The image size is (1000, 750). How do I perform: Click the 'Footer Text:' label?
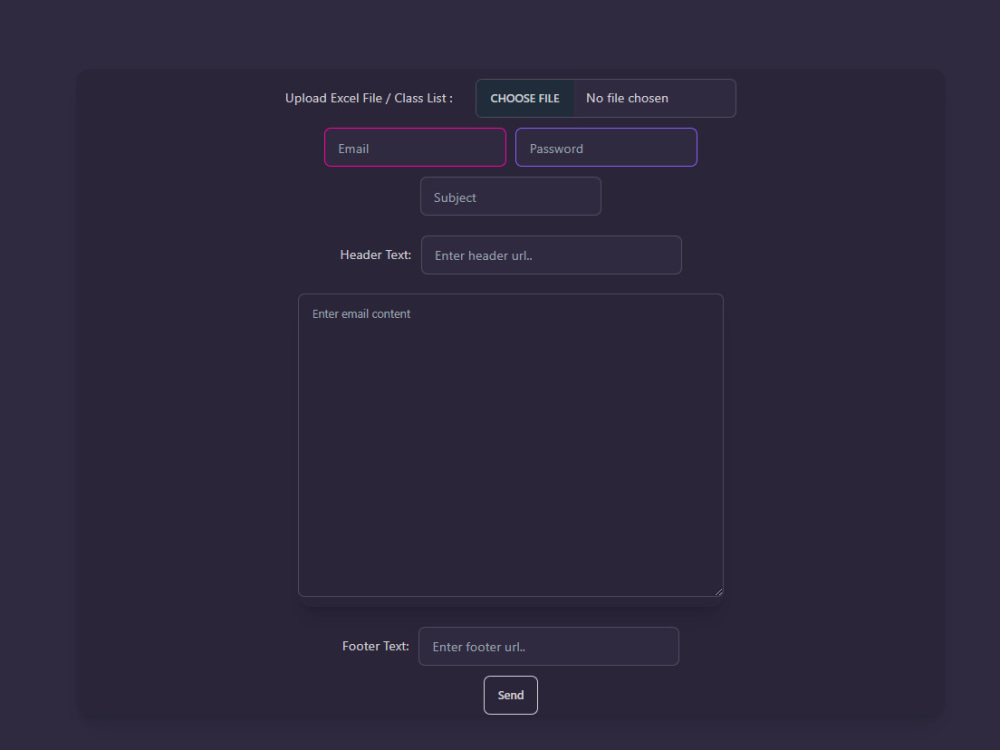375,646
